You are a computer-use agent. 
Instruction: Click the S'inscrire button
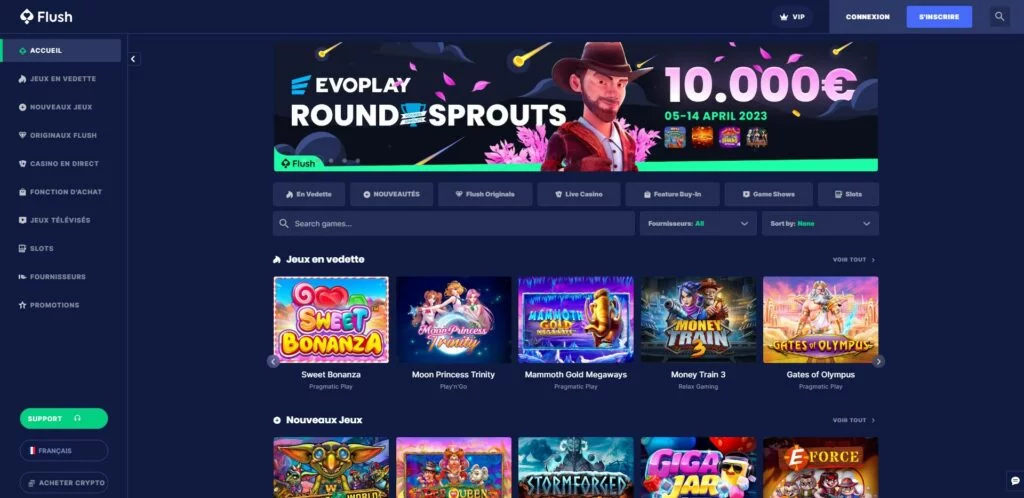point(939,17)
